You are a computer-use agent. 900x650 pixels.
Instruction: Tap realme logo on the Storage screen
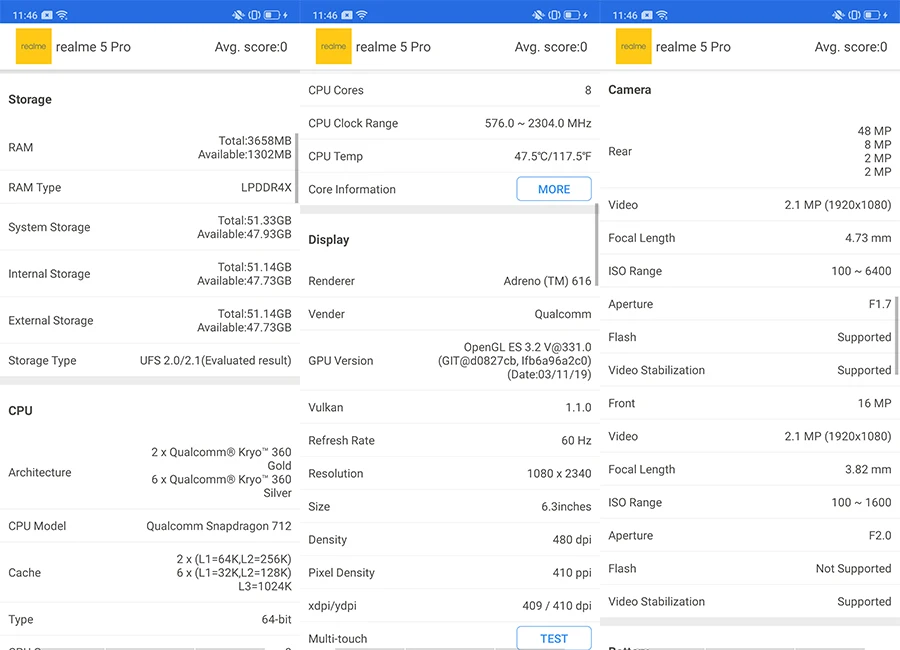(33, 46)
